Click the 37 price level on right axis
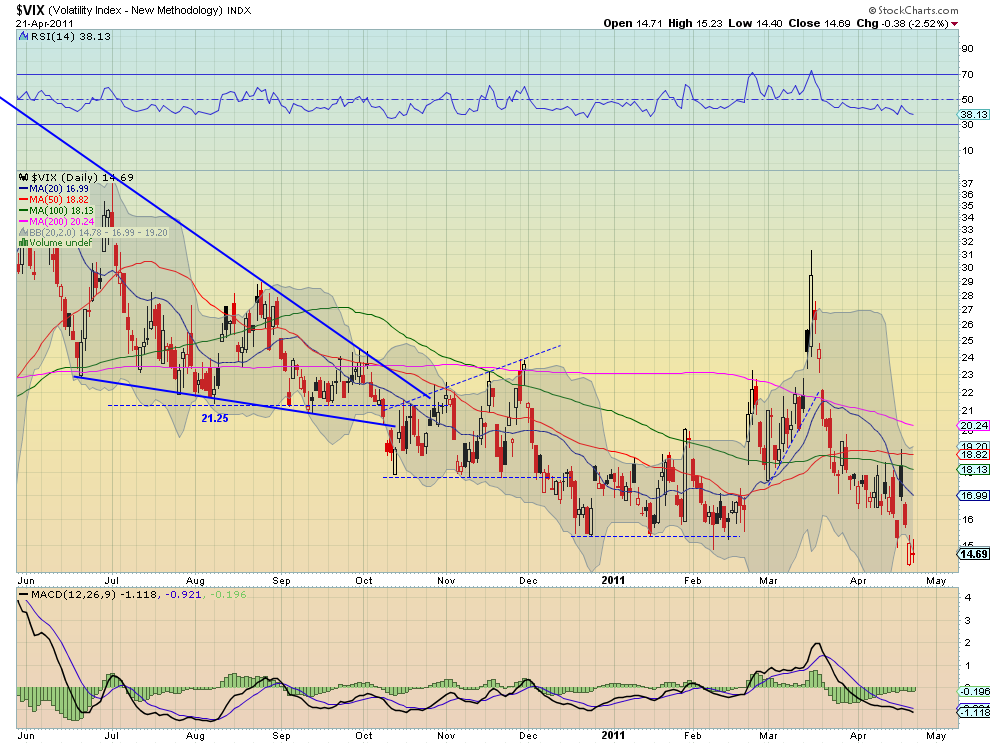The image size is (990, 744). pos(967,183)
